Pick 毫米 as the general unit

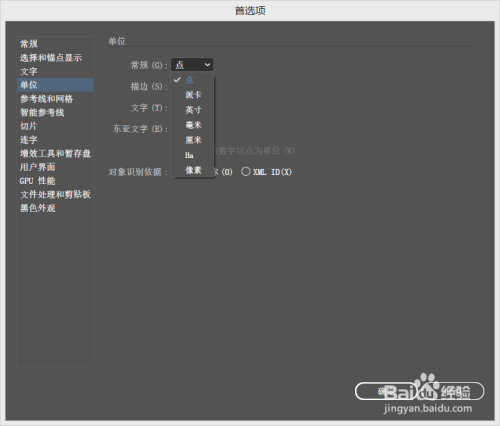(x=192, y=125)
